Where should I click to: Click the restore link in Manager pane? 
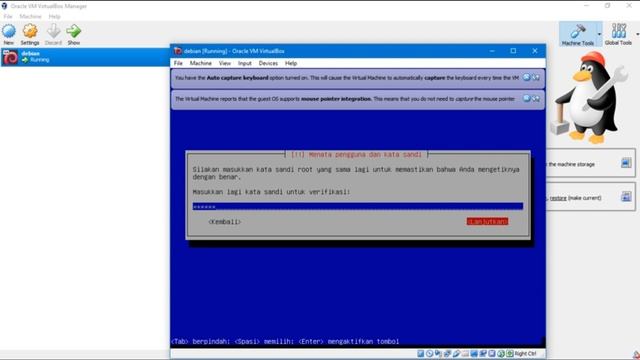pos(558,198)
